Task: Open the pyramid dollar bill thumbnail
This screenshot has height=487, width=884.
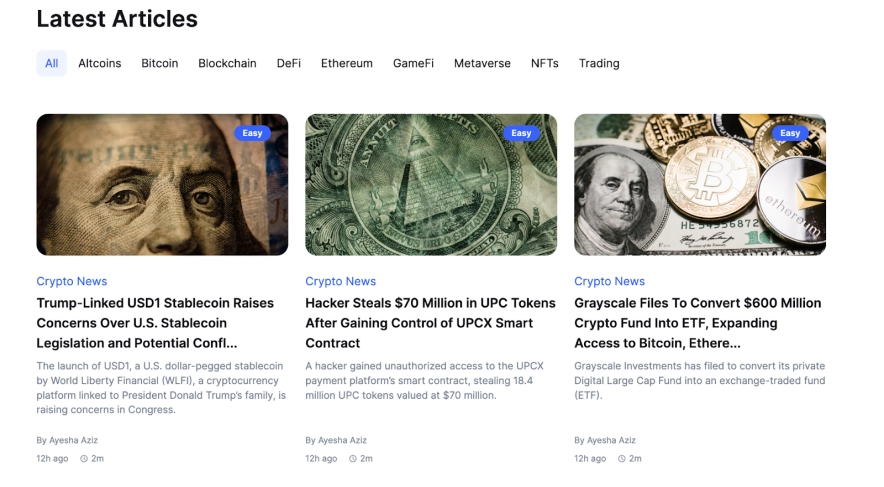Action: (x=431, y=185)
